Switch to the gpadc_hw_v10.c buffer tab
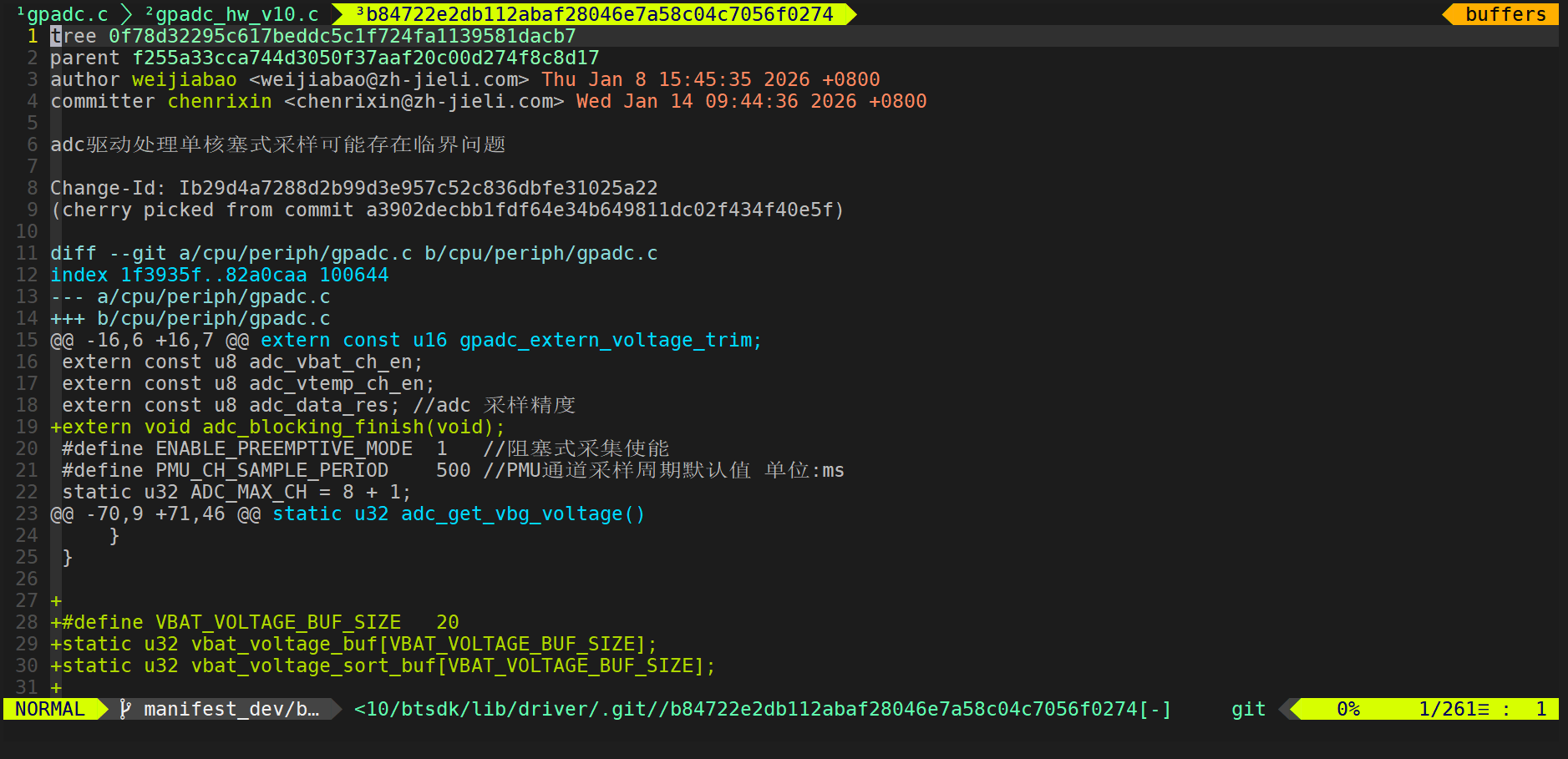Screen dimensions: 1568x759 point(232,14)
